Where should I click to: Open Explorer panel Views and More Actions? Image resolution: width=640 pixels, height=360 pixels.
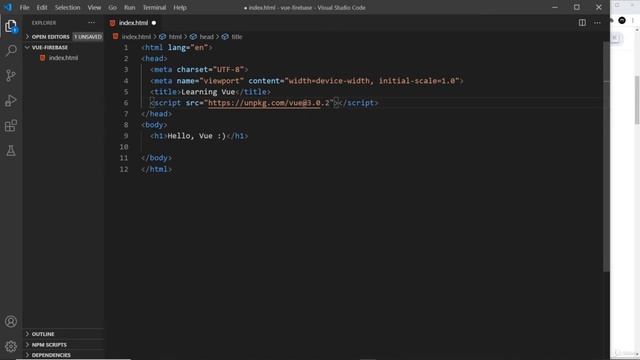(91, 23)
